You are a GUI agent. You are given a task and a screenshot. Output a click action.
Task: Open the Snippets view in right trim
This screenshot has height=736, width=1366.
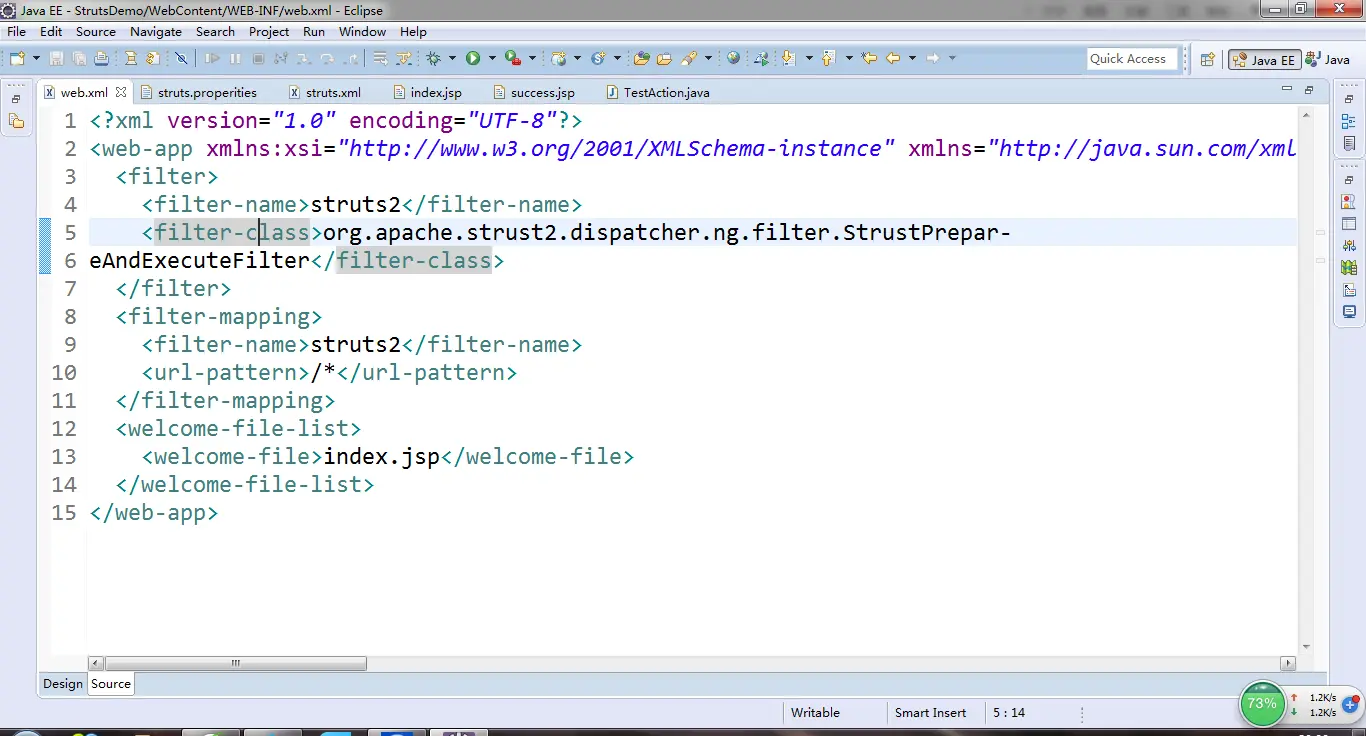tap(1349, 290)
